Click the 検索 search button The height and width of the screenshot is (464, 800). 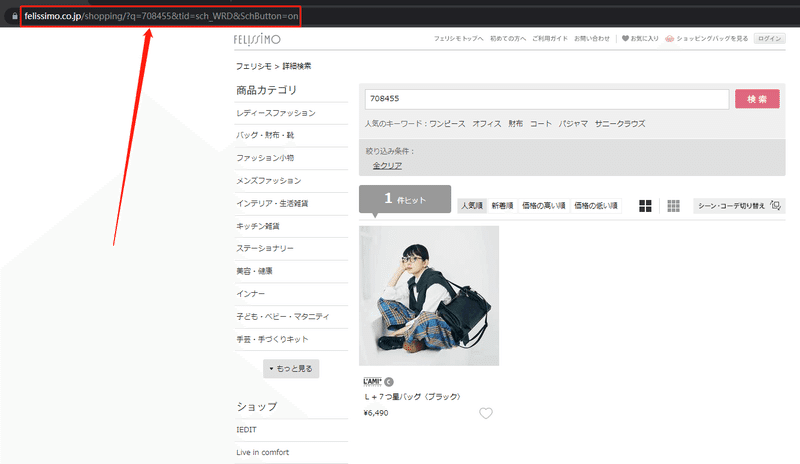[757, 99]
